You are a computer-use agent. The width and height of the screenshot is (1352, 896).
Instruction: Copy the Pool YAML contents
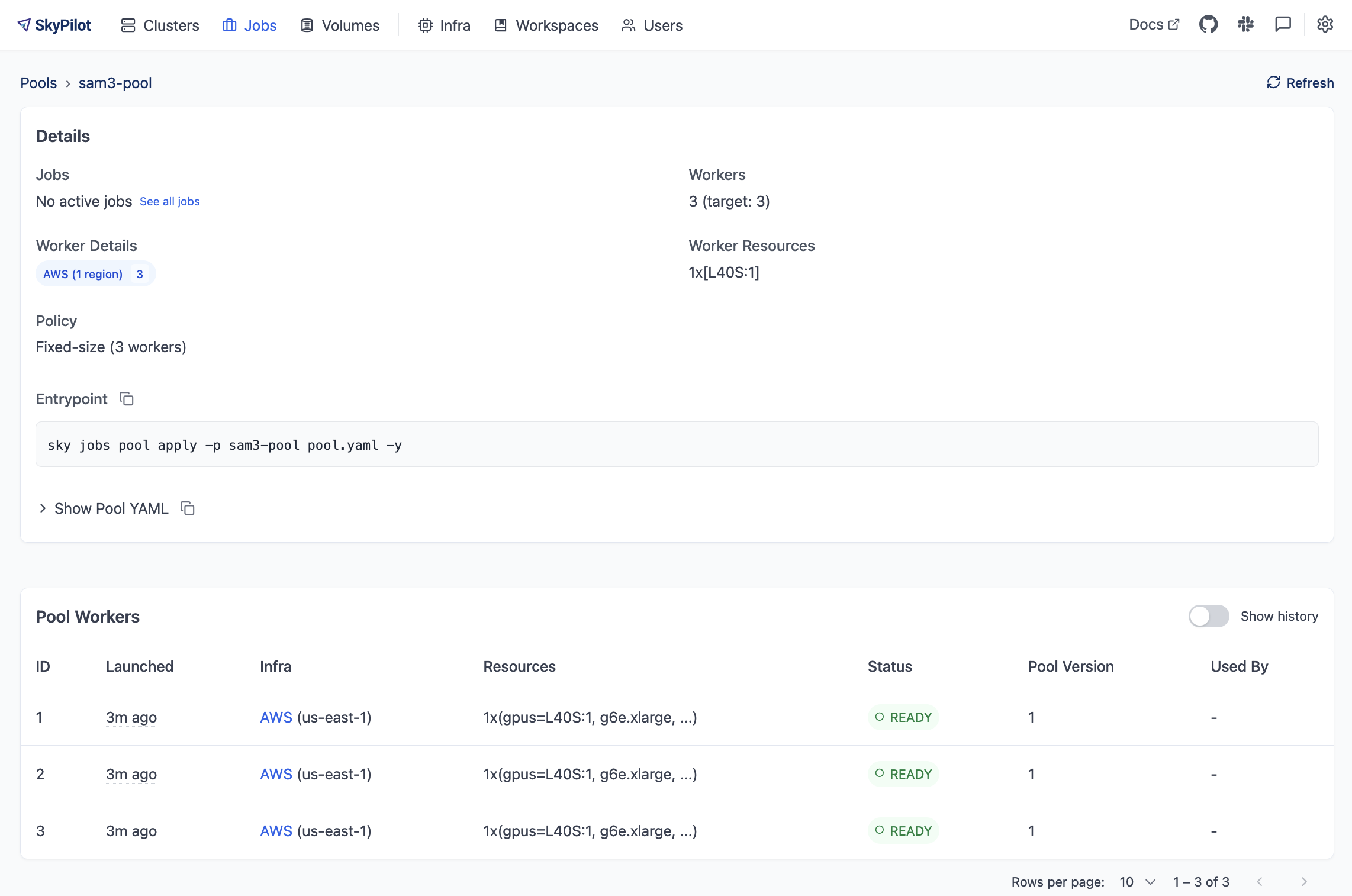pyautogui.click(x=188, y=508)
